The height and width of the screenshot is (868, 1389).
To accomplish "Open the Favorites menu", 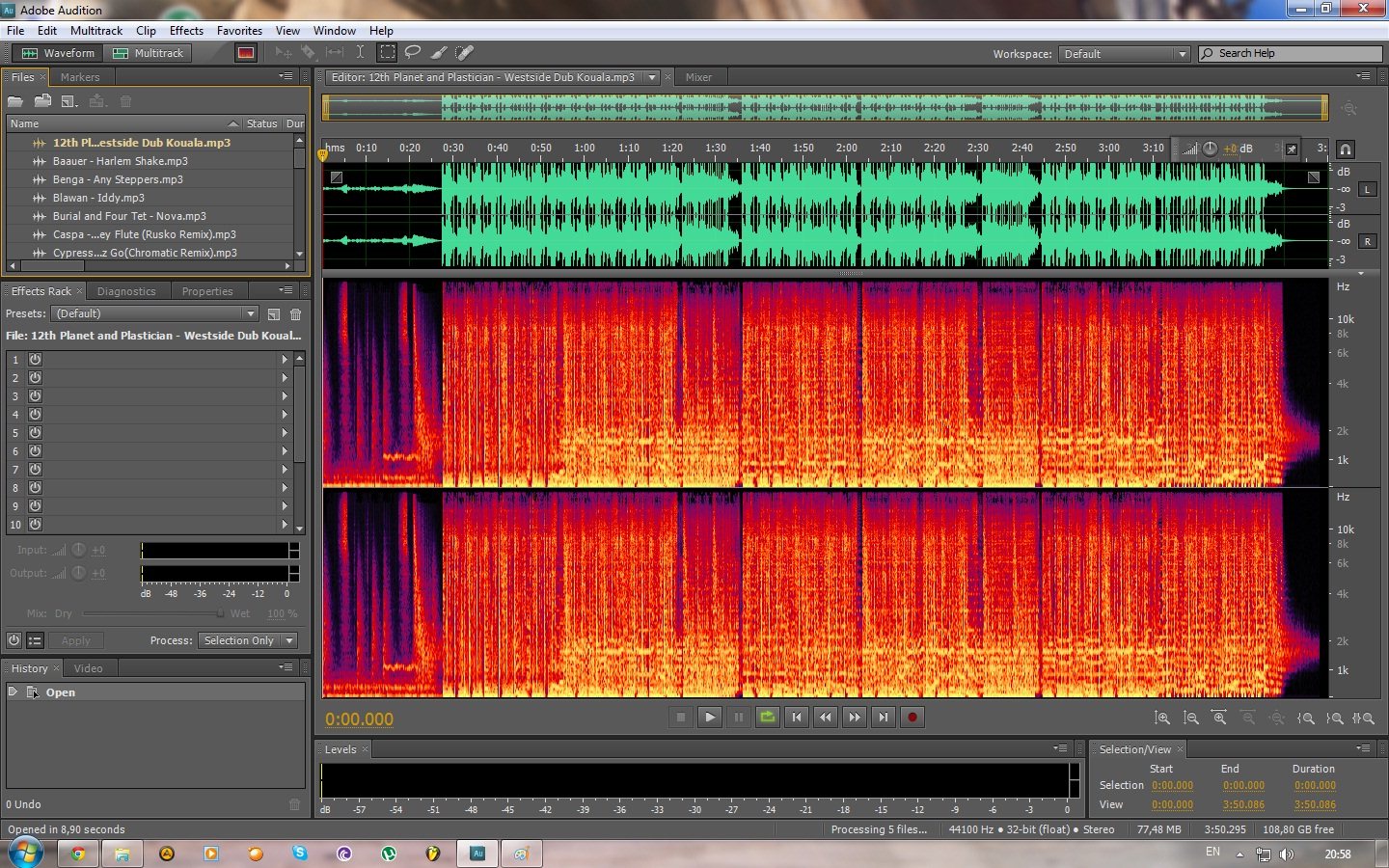I will (x=239, y=31).
